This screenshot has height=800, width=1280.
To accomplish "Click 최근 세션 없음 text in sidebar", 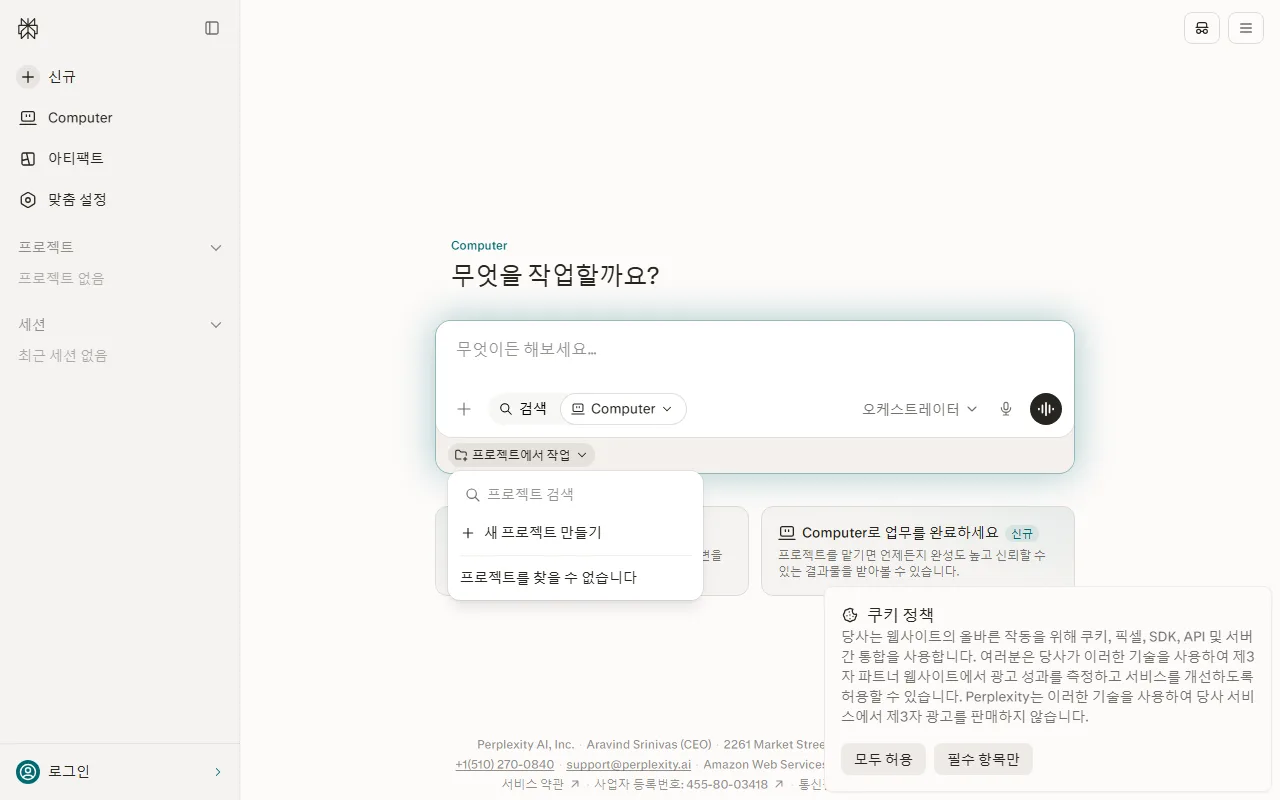I will [x=63, y=355].
